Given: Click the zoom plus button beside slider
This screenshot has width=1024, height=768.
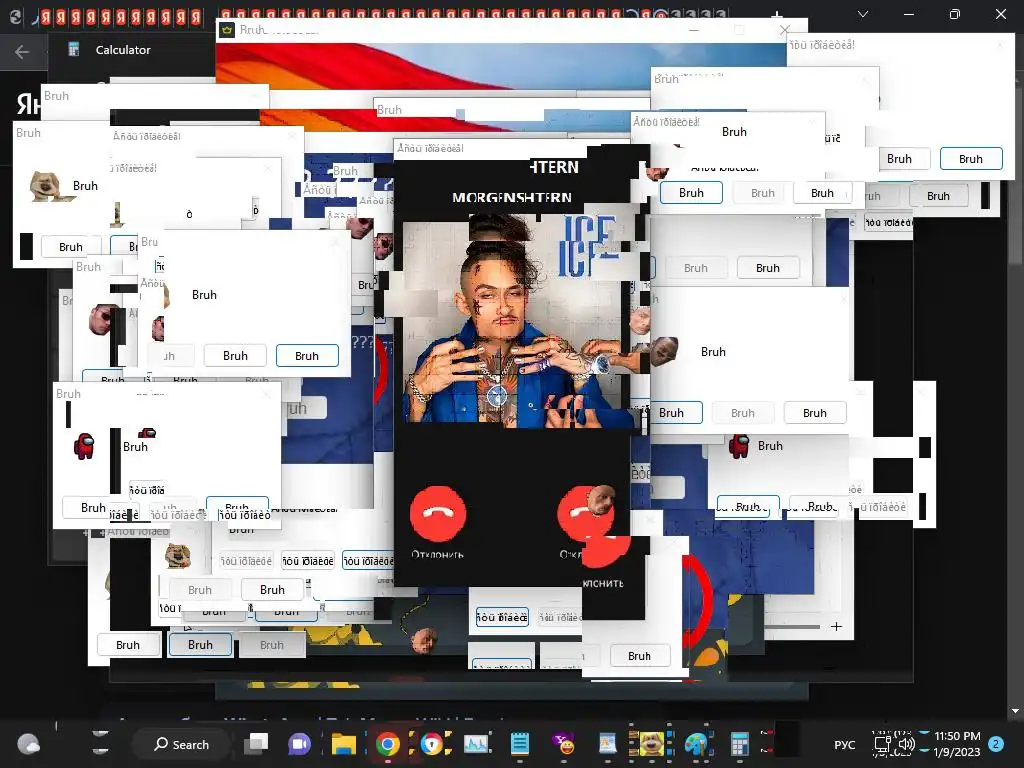Looking at the screenshot, I should [x=837, y=626].
